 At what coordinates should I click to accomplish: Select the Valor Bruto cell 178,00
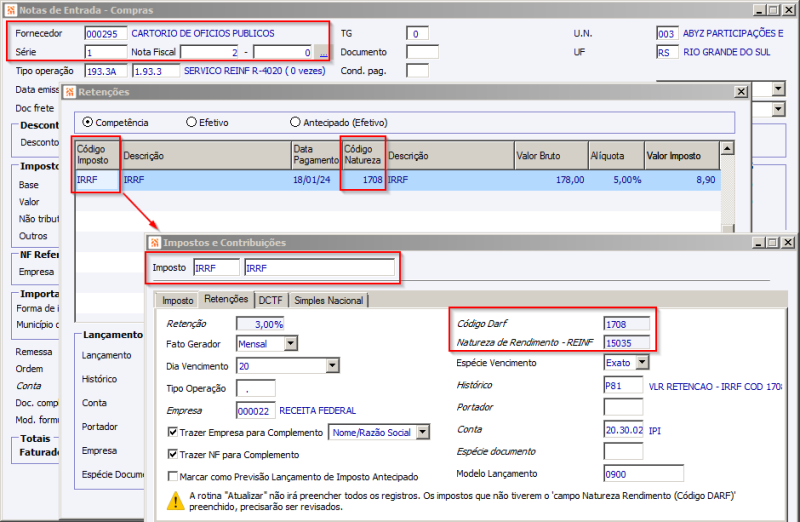point(551,180)
